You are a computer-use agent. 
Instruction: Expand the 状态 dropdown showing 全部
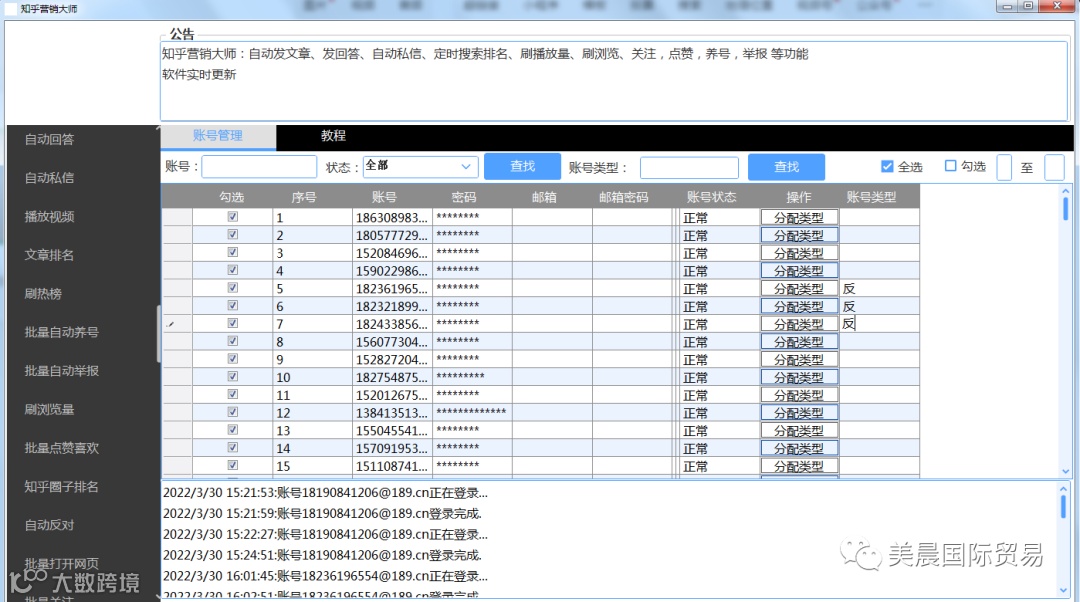click(x=421, y=167)
